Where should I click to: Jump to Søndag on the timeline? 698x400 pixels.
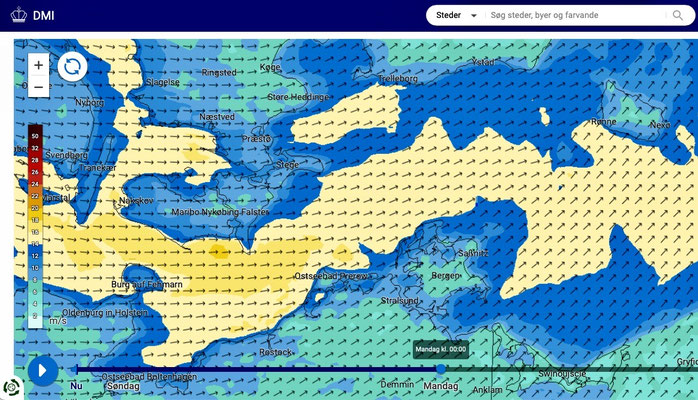coord(123,386)
